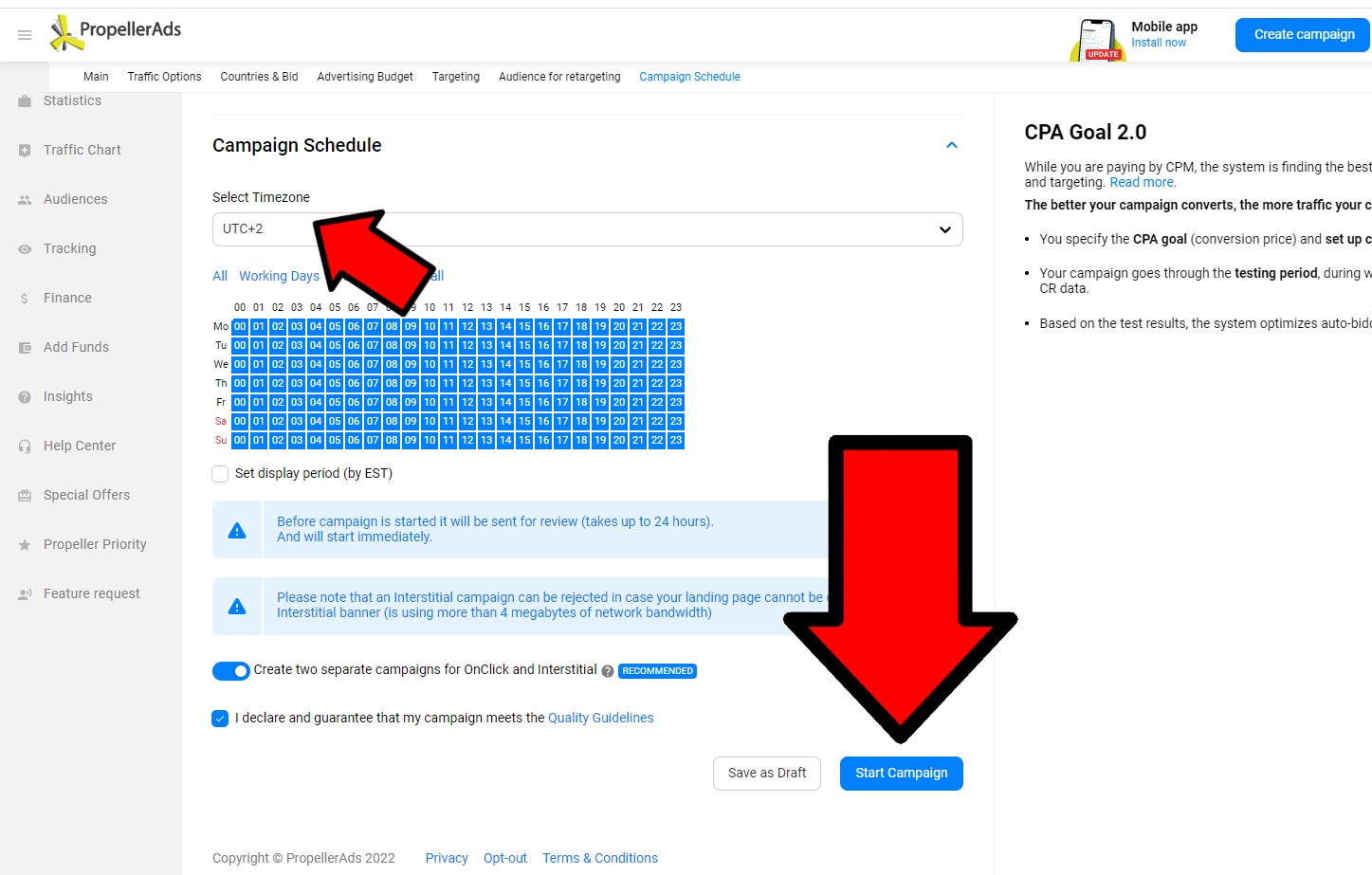Uncheck the Quality Guidelines declaration checkbox
Image resolution: width=1372 pixels, height=875 pixels.
pyautogui.click(x=220, y=719)
